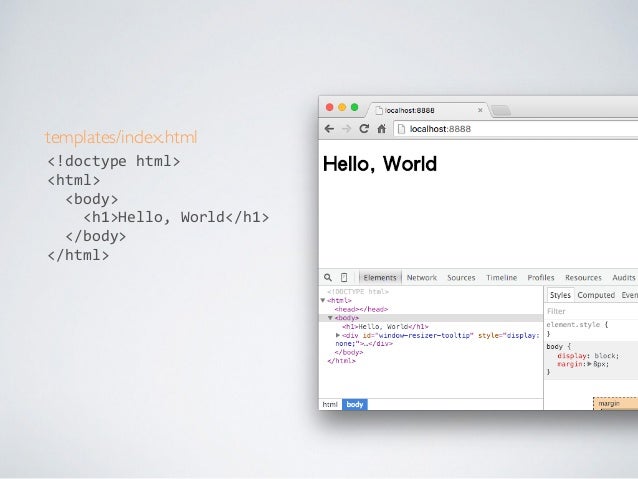Screen dimensions: 638x479
Task: Click the page icon in the address bar
Action: (x=401, y=129)
